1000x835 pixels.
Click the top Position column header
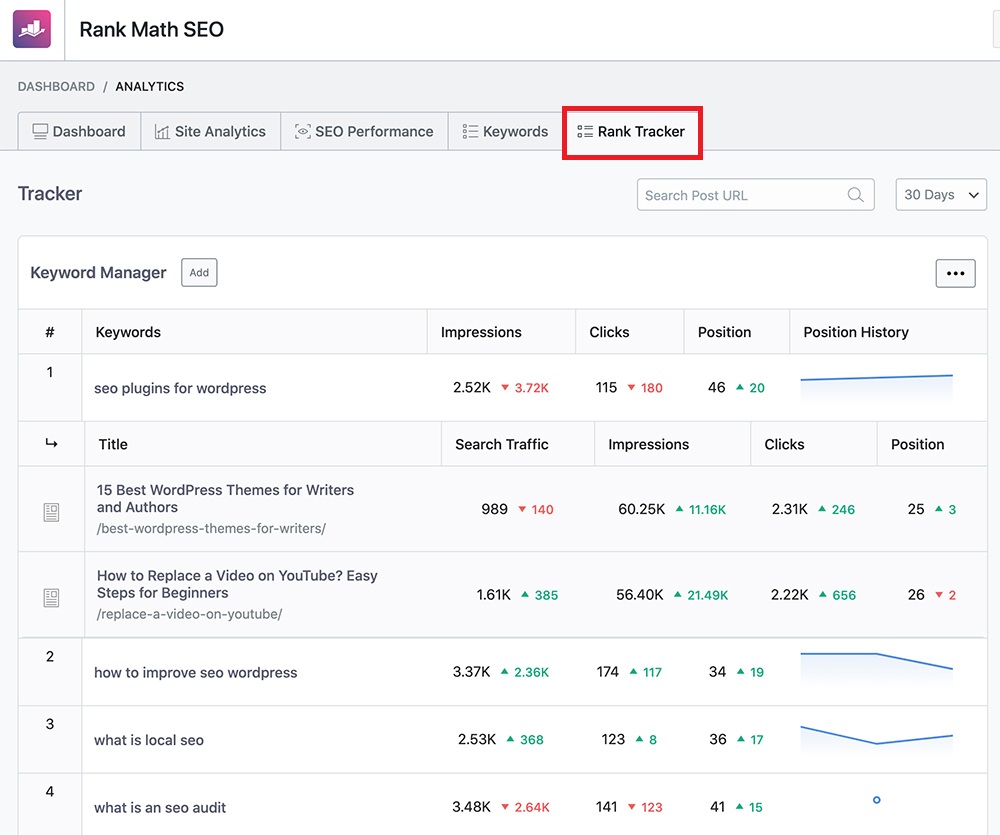(x=724, y=332)
